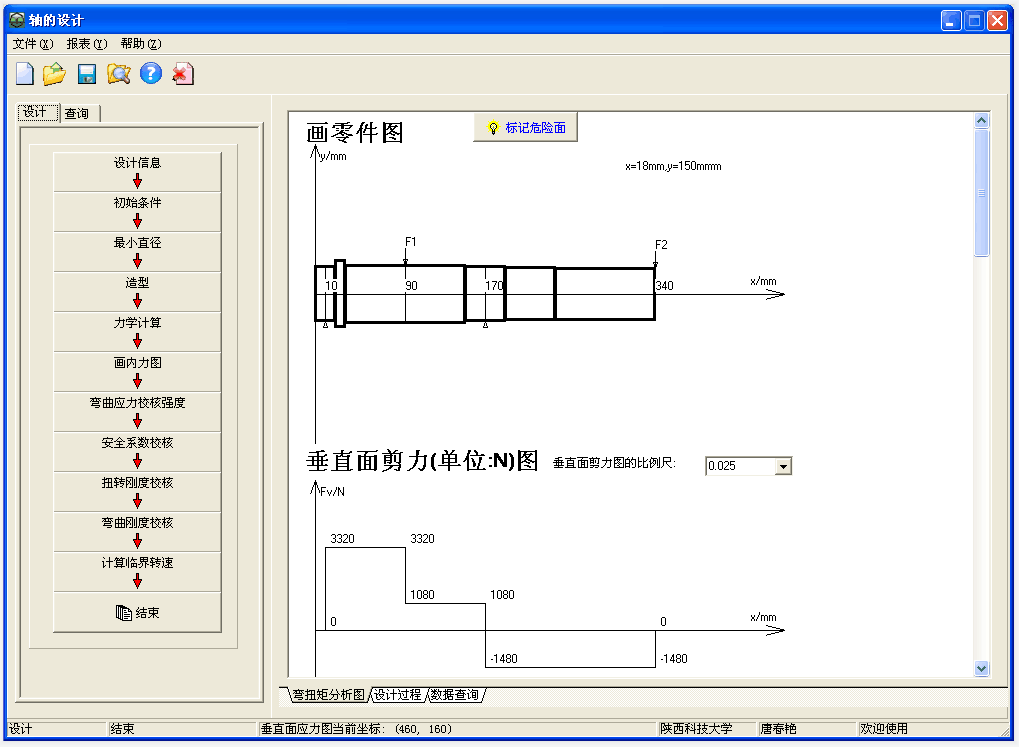Screen dimensions: 1019x747
Task: Switch to the 设计过程 bottom tab
Action: (x=397, y=694)
